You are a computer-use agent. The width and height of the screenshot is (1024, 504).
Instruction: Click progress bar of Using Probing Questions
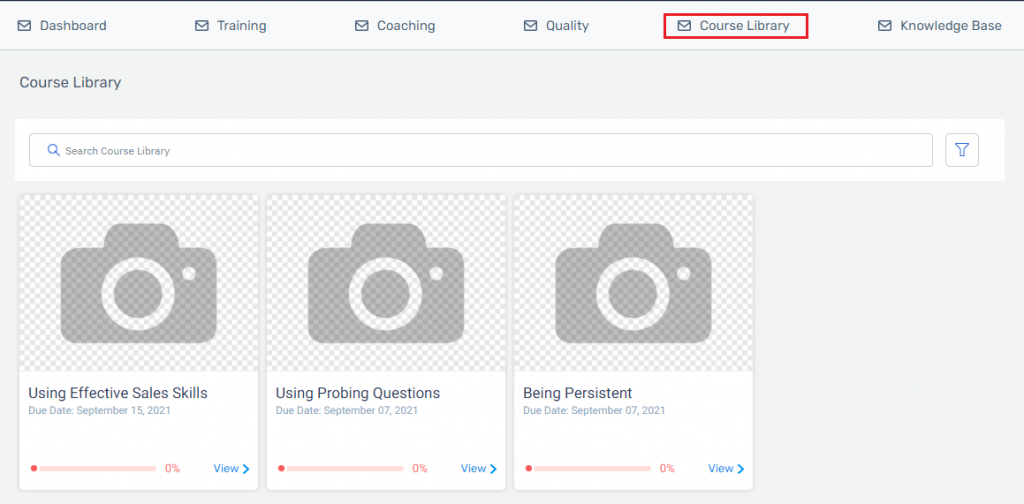click(x=341, y=468)
